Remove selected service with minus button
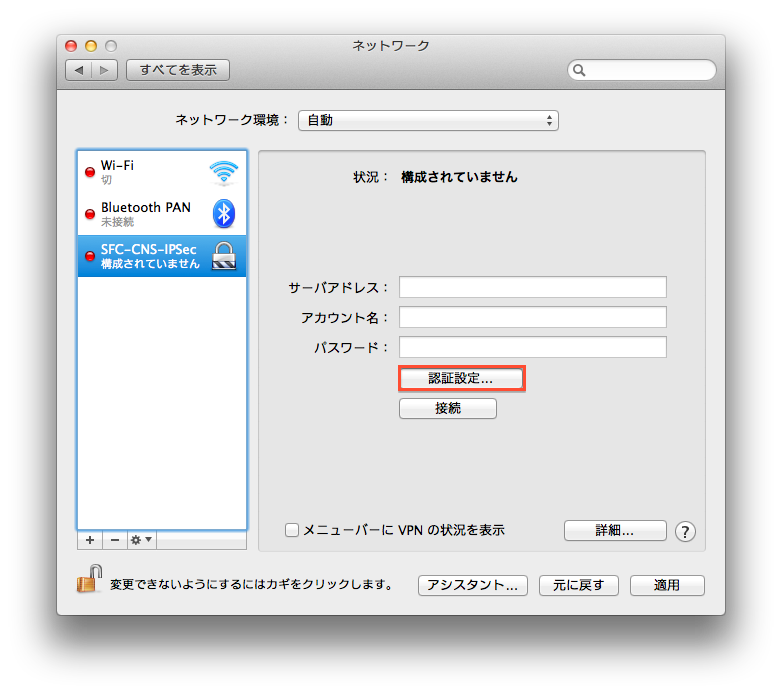 114,540
